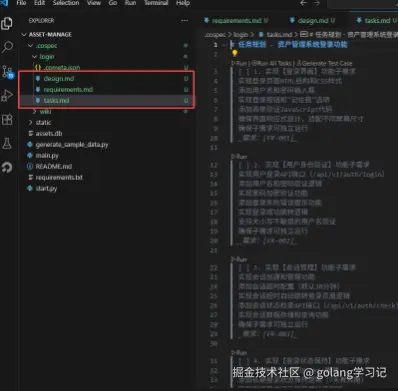The width and height of the screenshot is (398, 391).
Task: Toggle the task 3 checkbox on line 22
Action: pos(243,268)
